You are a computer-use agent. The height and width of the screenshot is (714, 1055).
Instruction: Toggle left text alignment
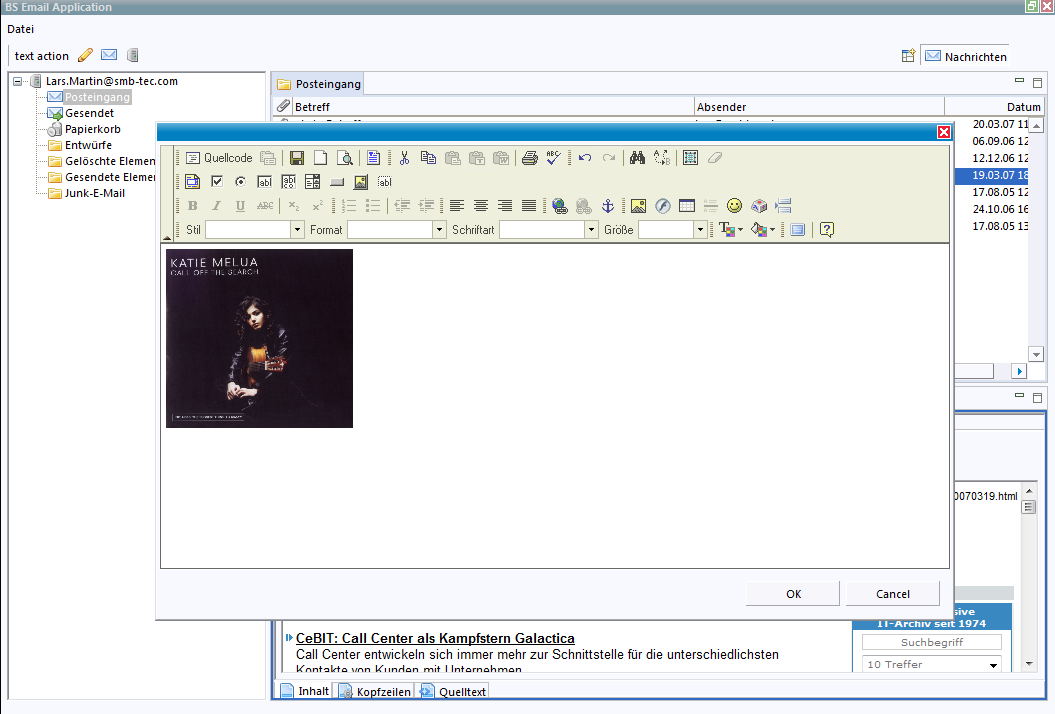457,206
